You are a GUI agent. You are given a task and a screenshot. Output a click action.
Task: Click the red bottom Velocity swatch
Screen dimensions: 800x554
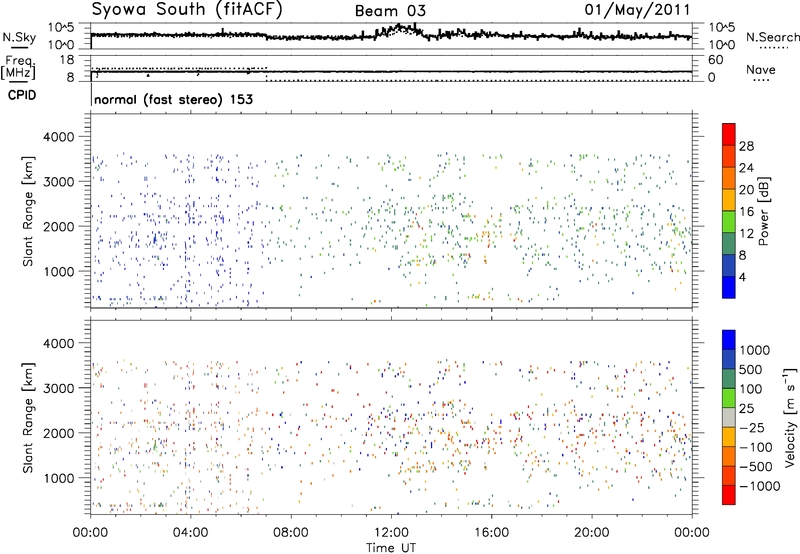[729, 495]
